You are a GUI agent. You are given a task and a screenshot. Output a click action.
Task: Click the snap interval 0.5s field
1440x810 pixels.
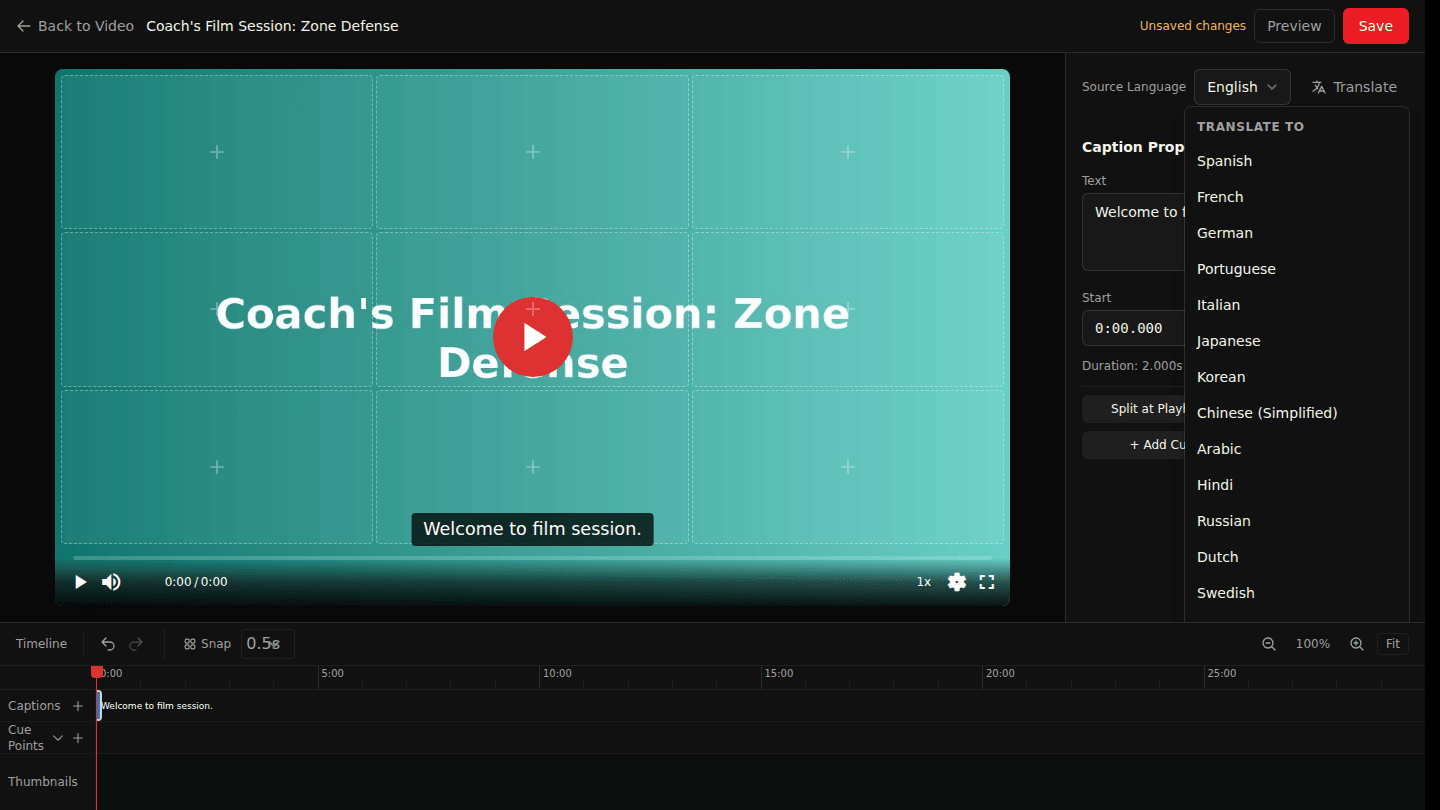(267, 644)
